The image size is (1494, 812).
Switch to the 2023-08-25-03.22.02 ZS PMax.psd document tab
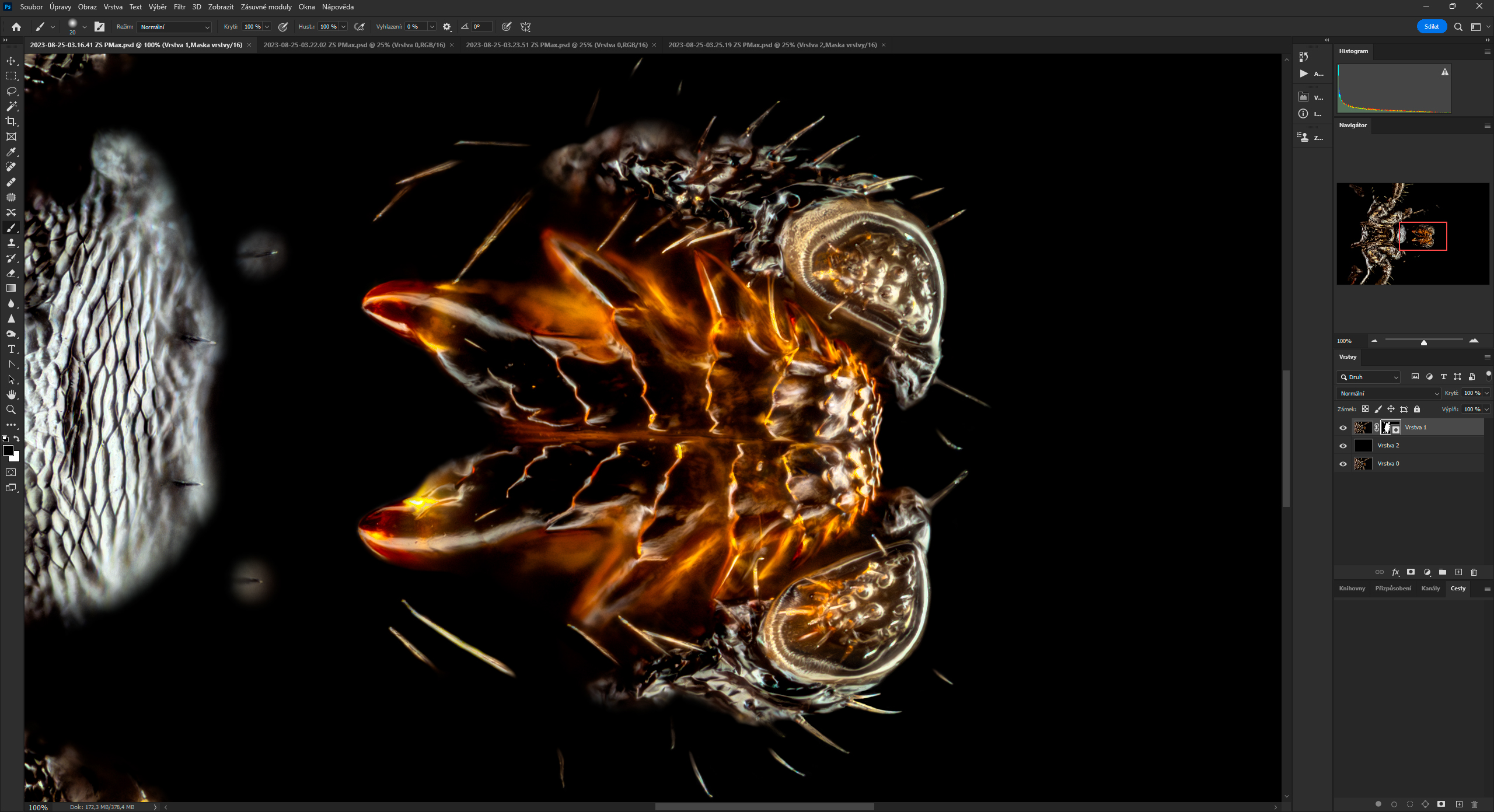(x=354, y=45)
